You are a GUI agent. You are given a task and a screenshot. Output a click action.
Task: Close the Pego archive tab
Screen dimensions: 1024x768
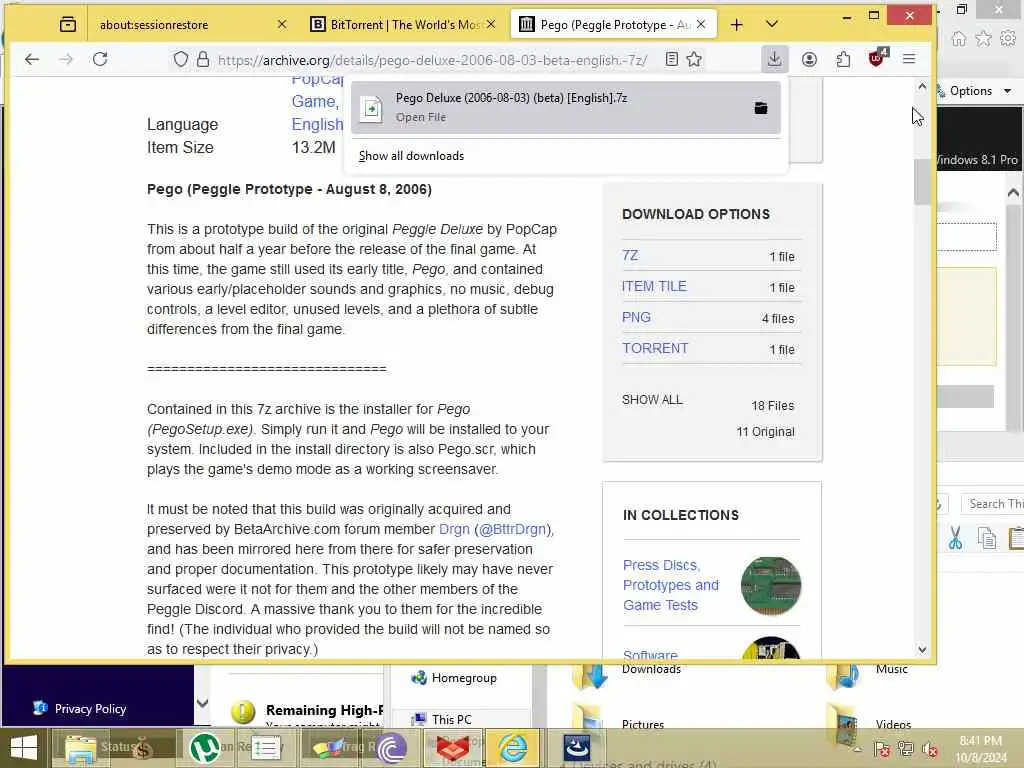[x=701, y=25]
